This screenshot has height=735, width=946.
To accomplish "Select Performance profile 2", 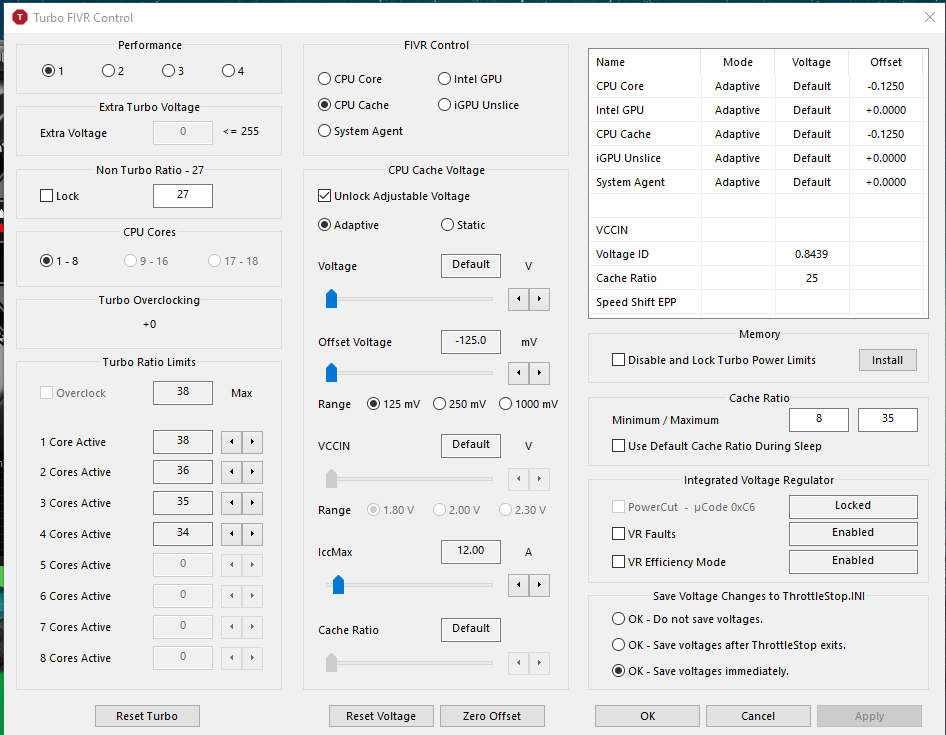I will pos(113,71).
